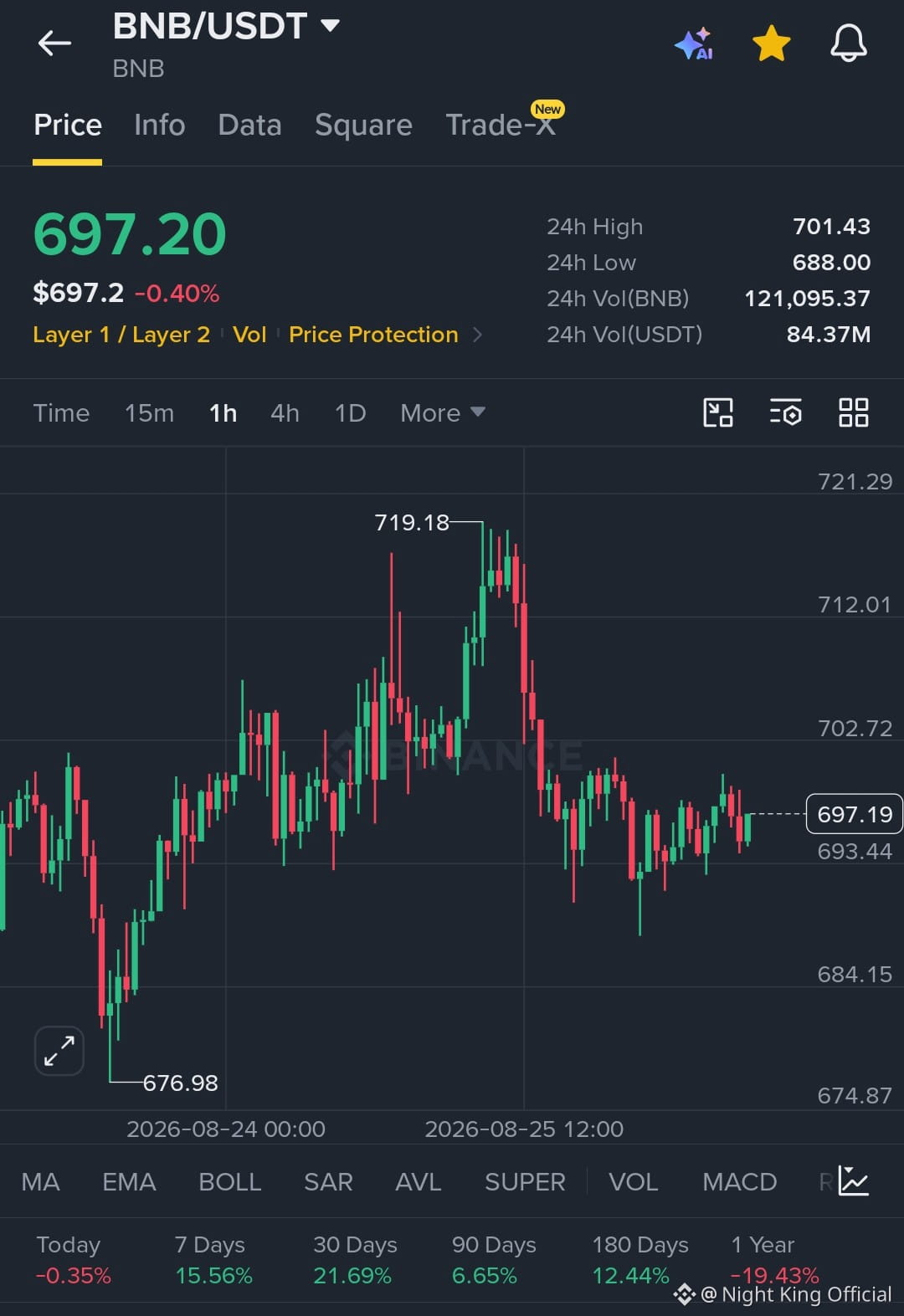Tap the 721.29 price axis label
The image size is (904, 1316).
[855, 482]
